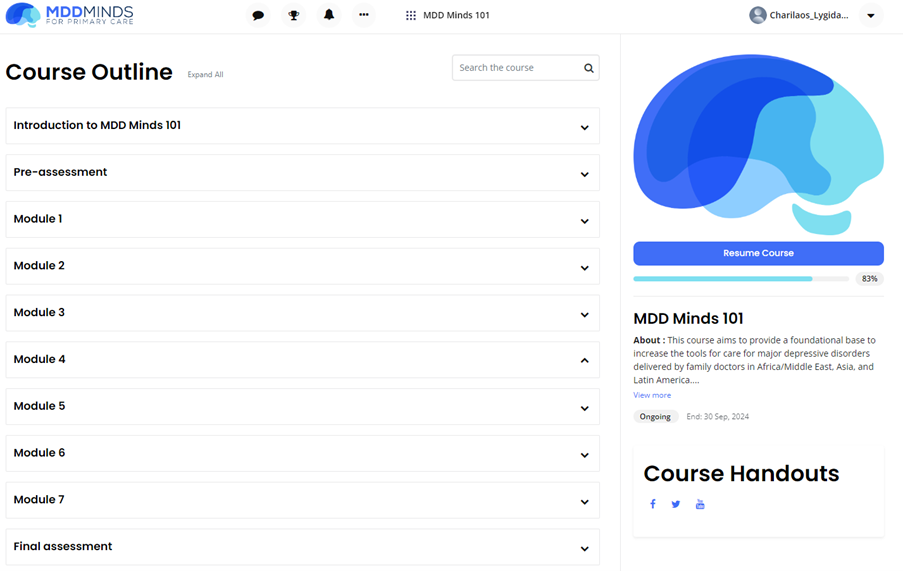The image size is (903, 571).
Task: Click the Module 1 title text
Action: pos(38,219)
